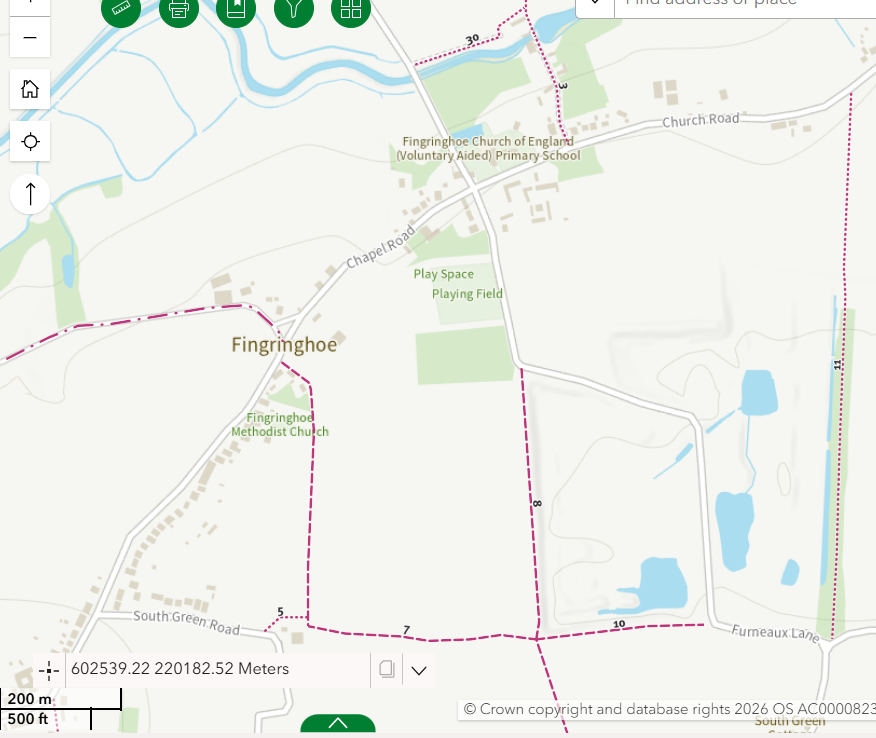
Task: Expand the green bottom panel handle
Action: [x=338, y=723]
